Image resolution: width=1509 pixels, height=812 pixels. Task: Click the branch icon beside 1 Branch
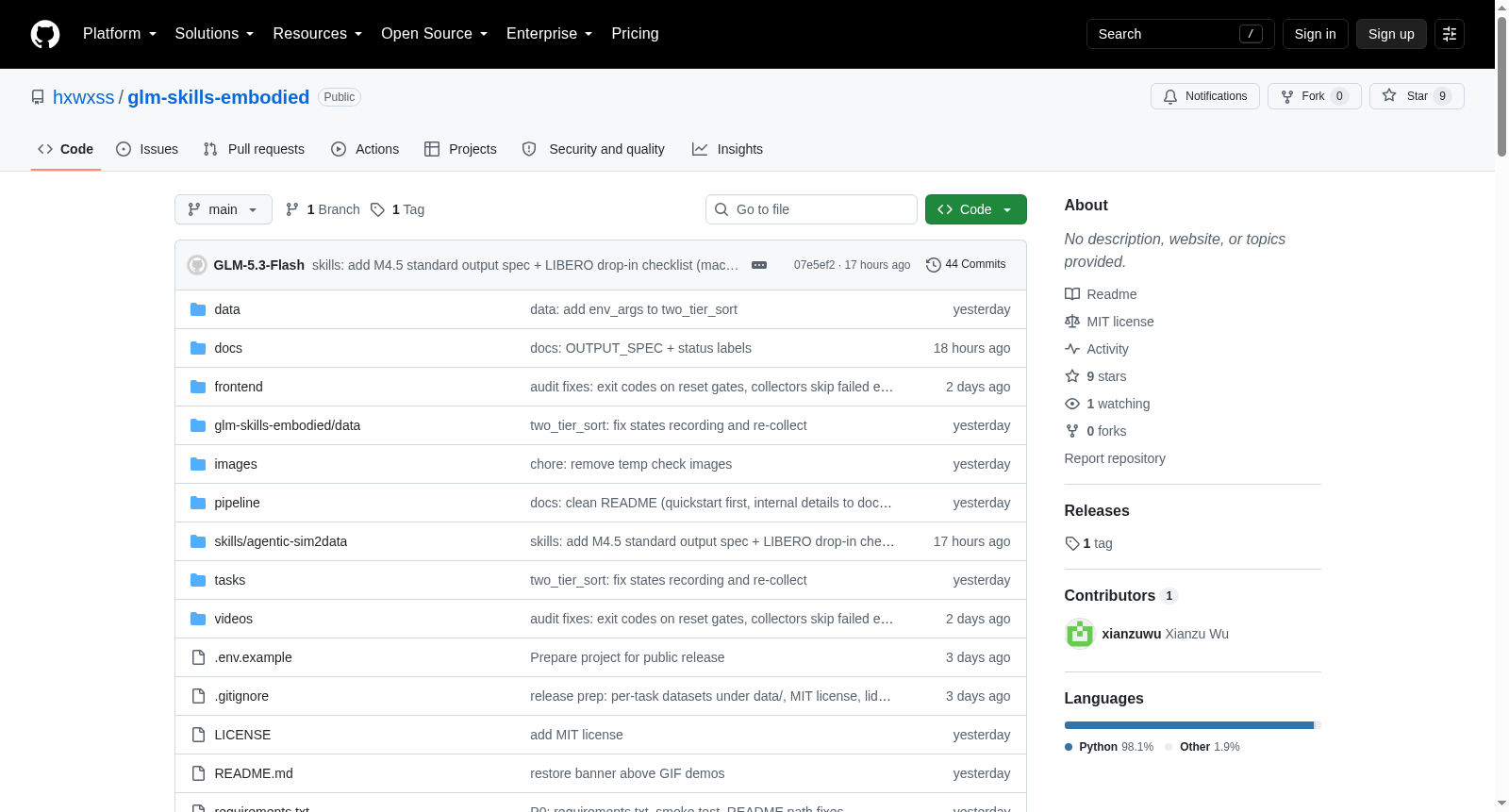[292, 209]
